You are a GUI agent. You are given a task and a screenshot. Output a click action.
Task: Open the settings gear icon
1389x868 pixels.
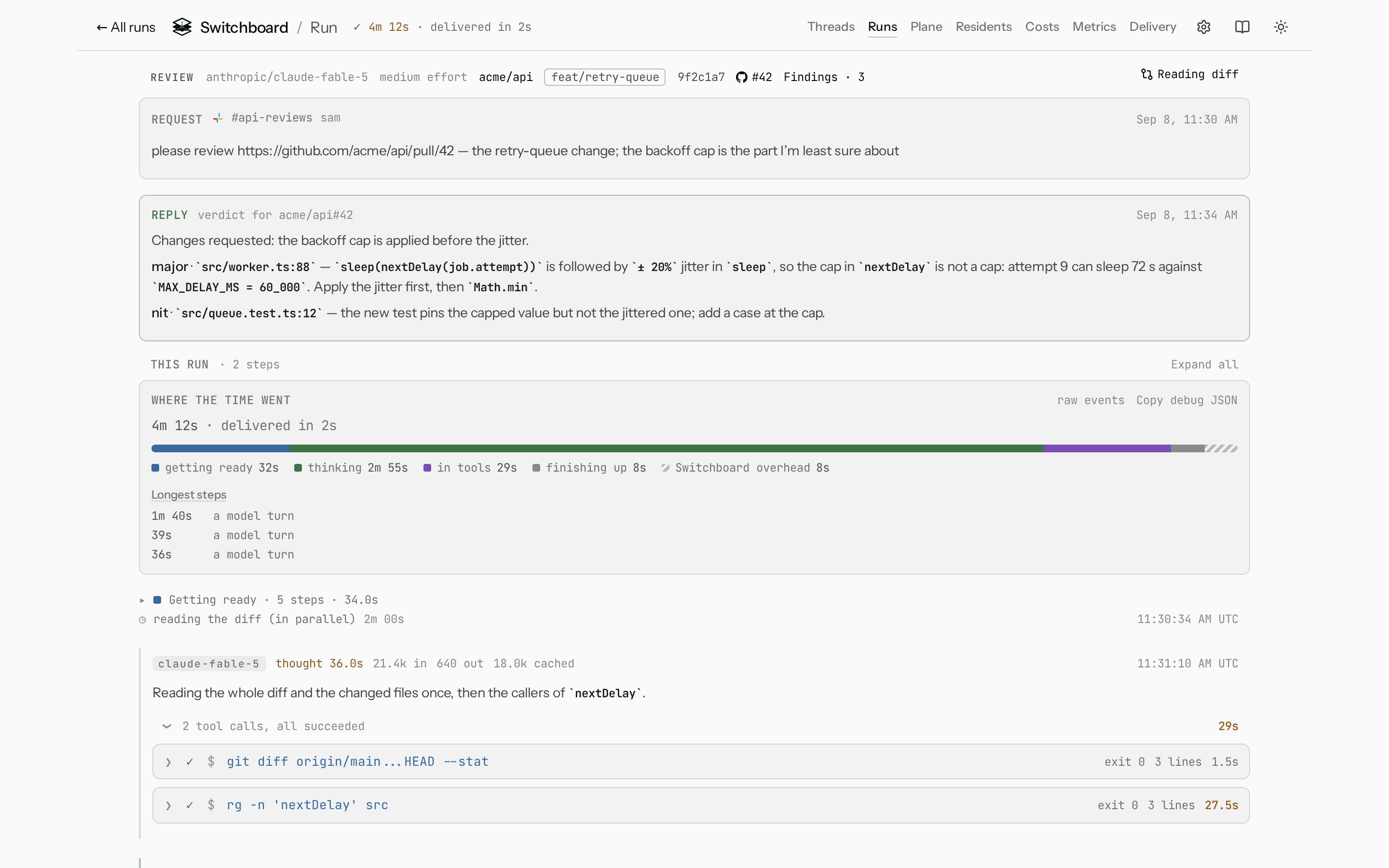click(x=1204, y=27)
